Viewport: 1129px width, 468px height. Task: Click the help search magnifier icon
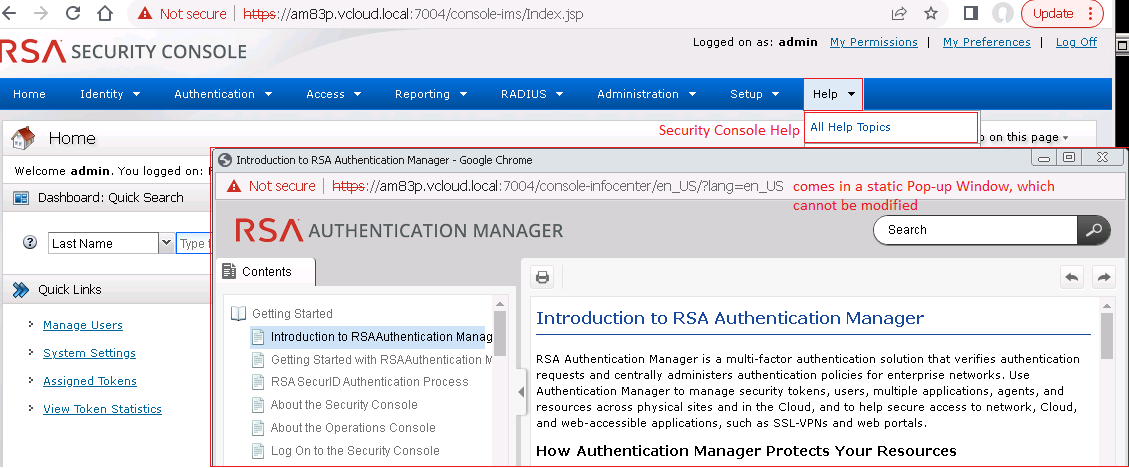1093,230
